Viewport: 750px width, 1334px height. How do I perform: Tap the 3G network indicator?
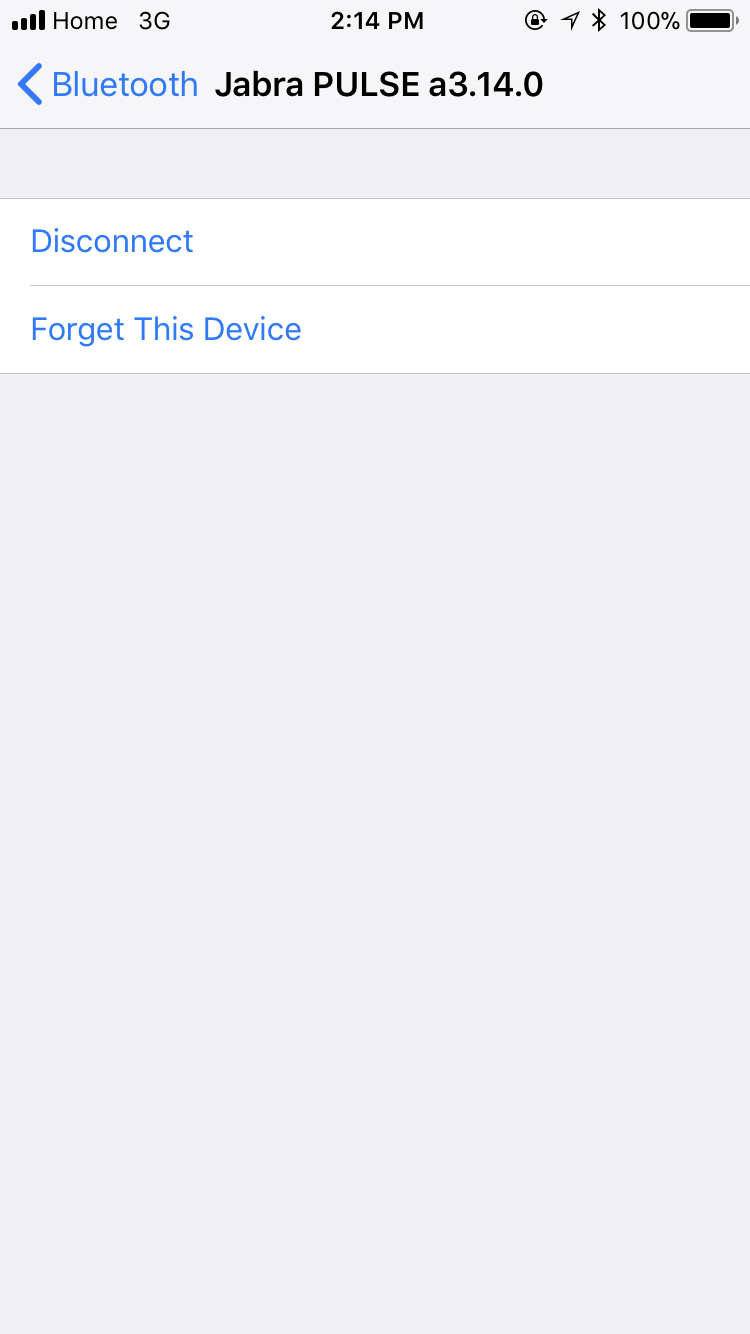coord(155,20)
